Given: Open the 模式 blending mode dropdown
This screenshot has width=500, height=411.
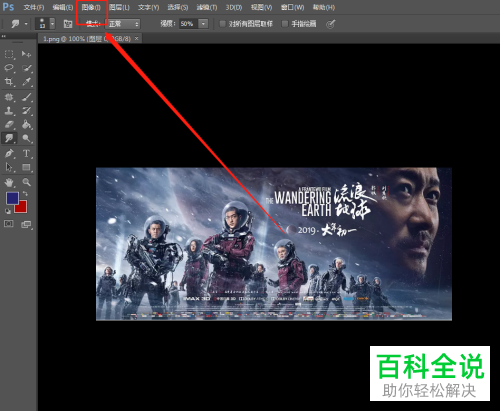Looking at the screenshot, I should click(x=123, y=24).
